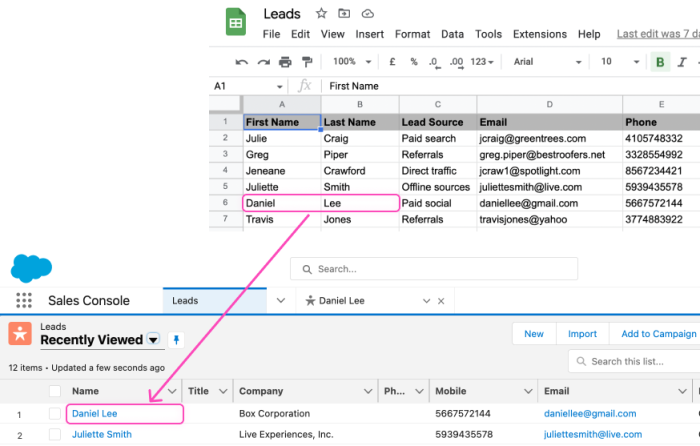Open the 123 more number formats dropdown
This screenshot has width=700, height=446.
(x=482, y=62)
